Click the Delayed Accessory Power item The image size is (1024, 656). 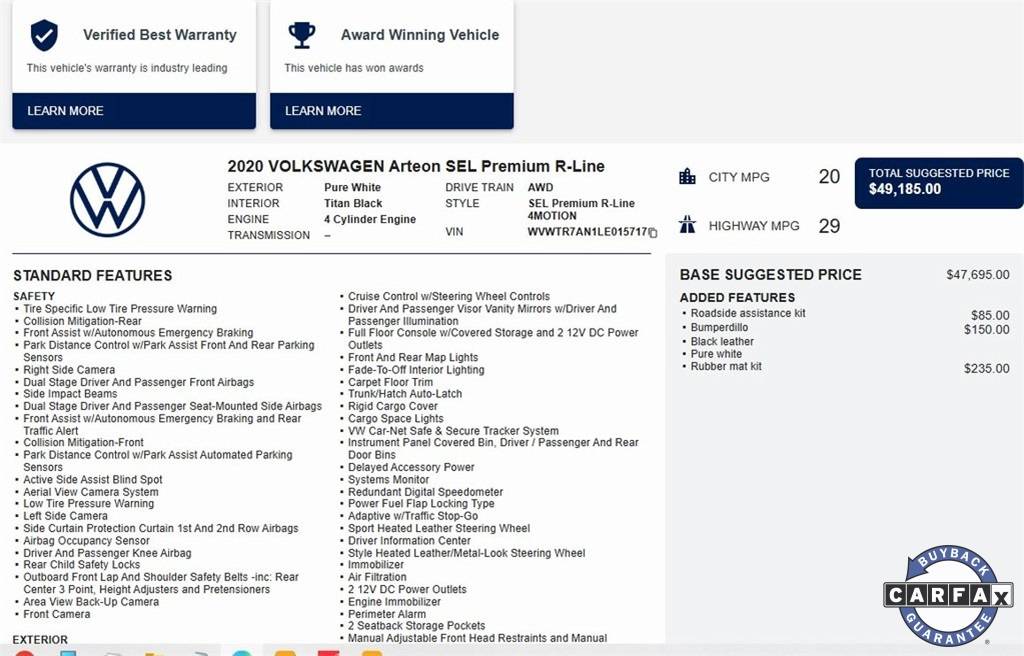coord(411,467)
